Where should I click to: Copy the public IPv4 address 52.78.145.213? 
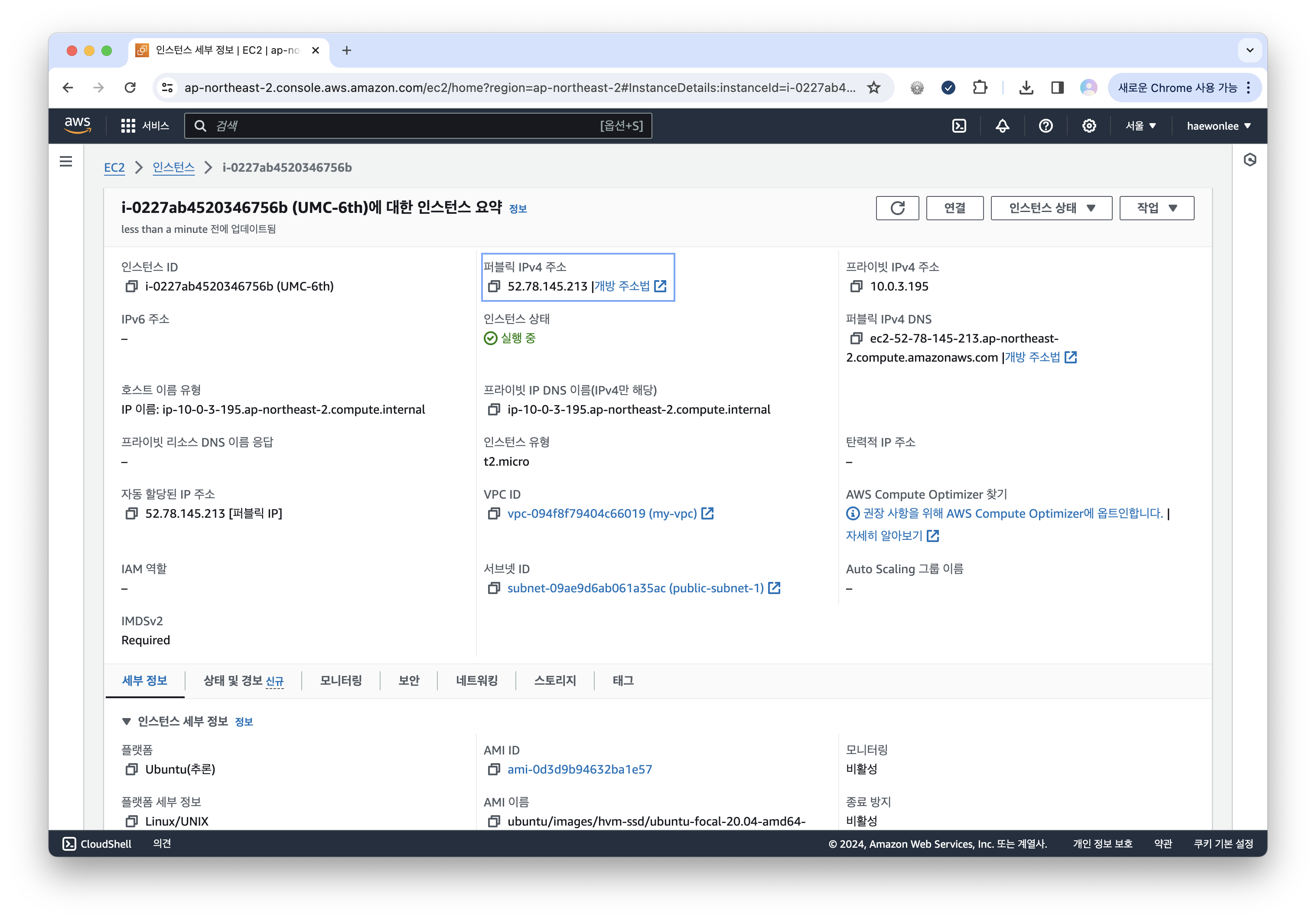(x=493, y=286)
